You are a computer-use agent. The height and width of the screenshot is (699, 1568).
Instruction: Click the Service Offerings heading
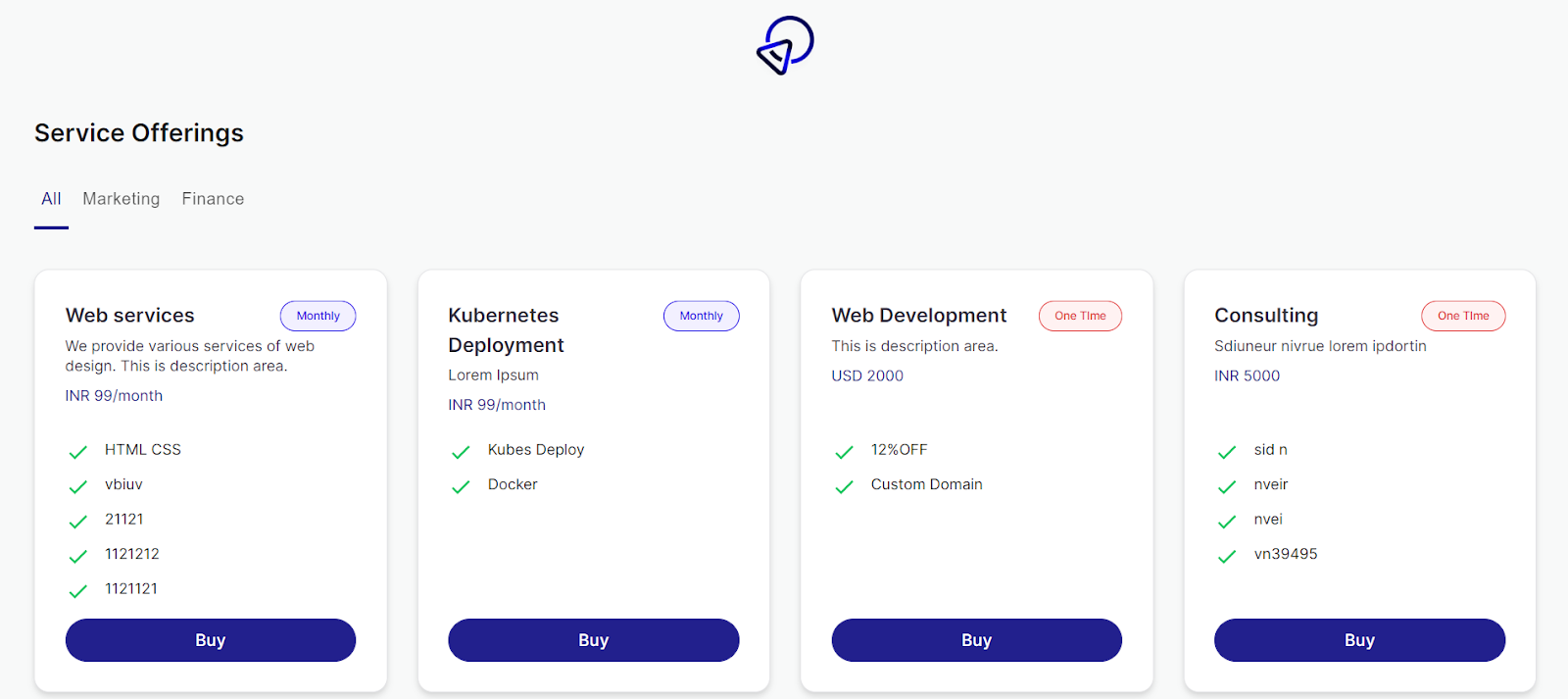pos(139,133)
